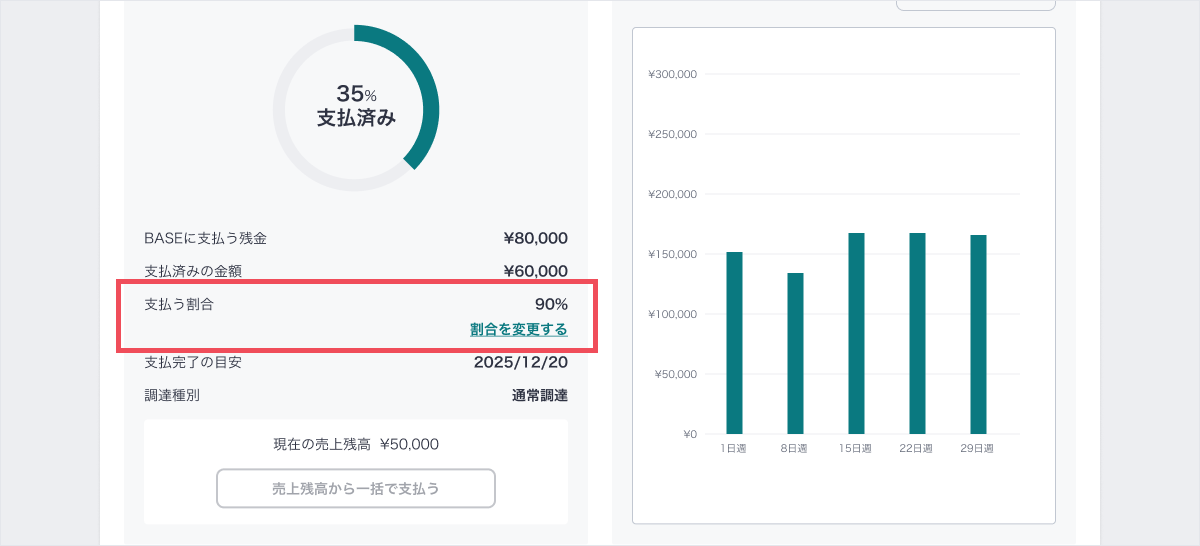
Task: Click the 35% 支払済み donut progress chart
Action: pyautogui.click(x=356, y=107)
